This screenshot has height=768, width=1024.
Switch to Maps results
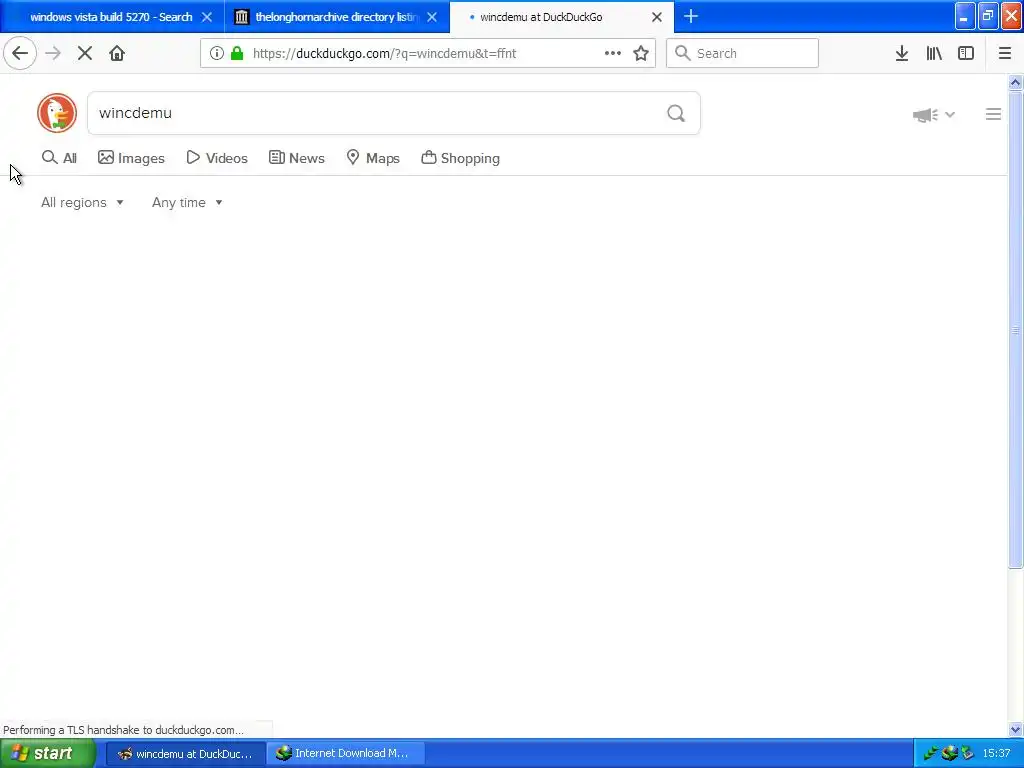[373, 158]
